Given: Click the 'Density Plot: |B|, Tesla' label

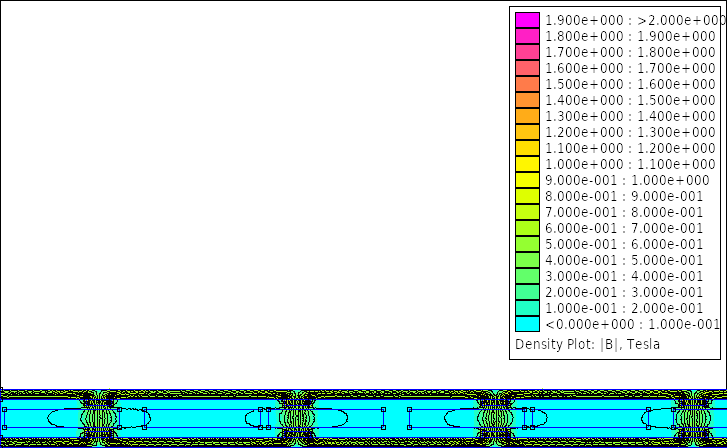Looking at the screenshot, I should pyautogui.click(x=587, y=345).
